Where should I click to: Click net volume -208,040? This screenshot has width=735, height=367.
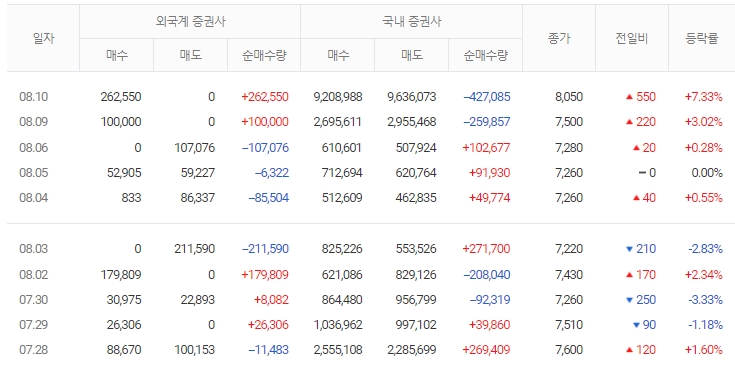pos(487,275)
